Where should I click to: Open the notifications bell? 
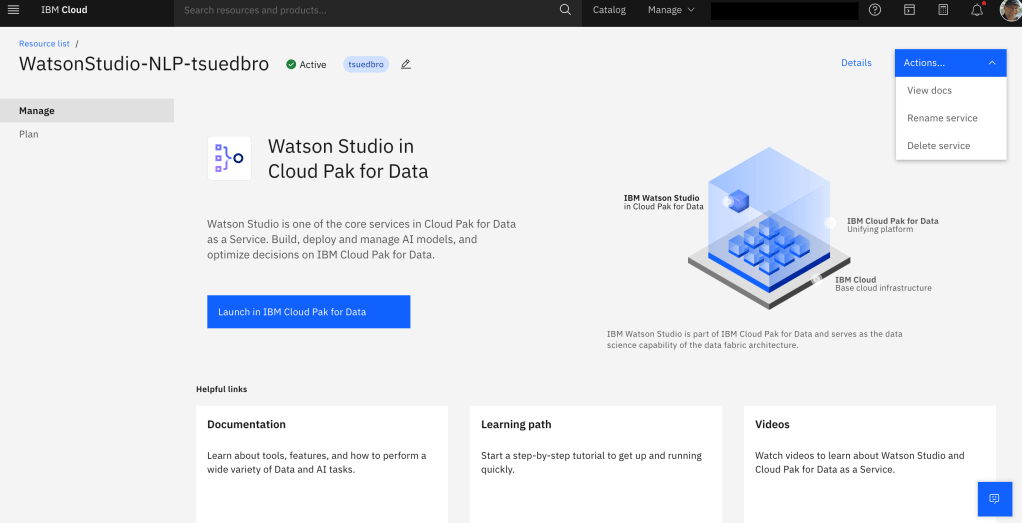coord(977,10)
